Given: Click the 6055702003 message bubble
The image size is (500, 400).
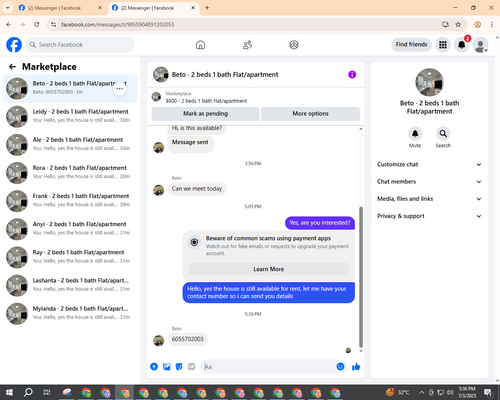Looking at the screenshot, I should (188, 339).
